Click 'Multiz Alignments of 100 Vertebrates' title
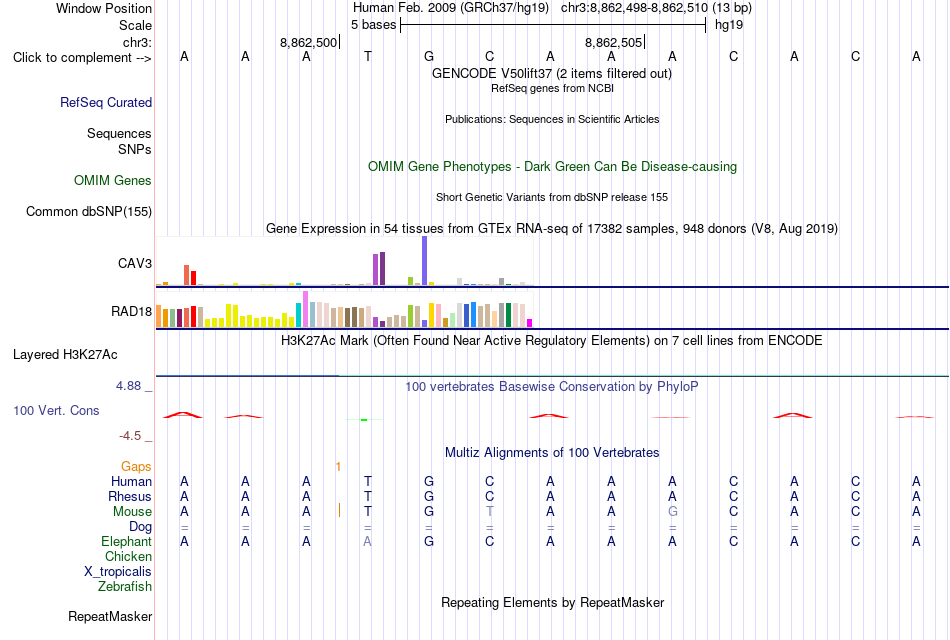The height and width of the screenshot is (640, 950). point(552,453)
